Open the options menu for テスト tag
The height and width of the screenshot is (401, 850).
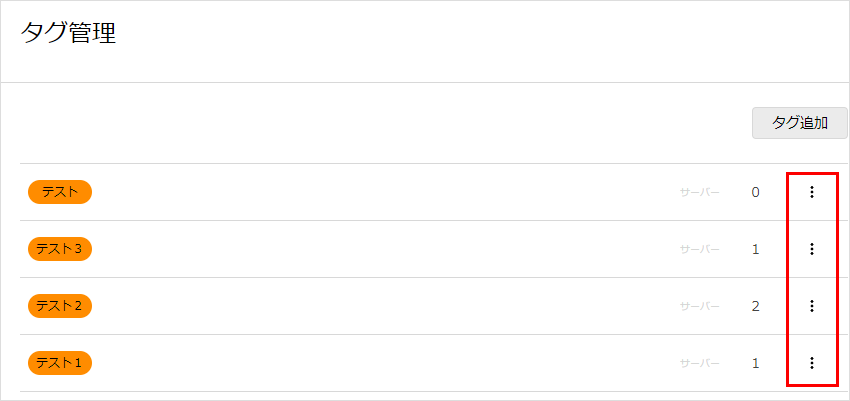tap(812, 192)
